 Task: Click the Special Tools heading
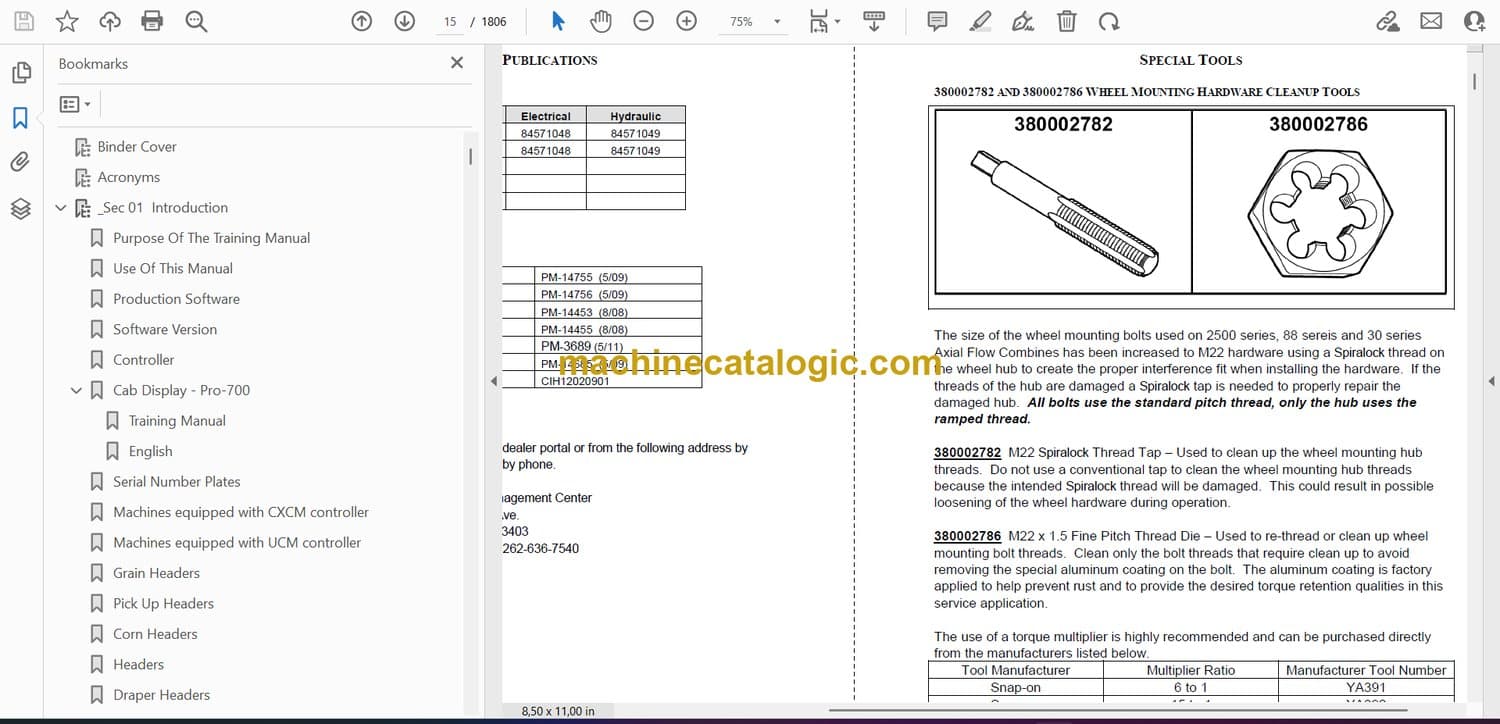click(x=1191, y=60)
